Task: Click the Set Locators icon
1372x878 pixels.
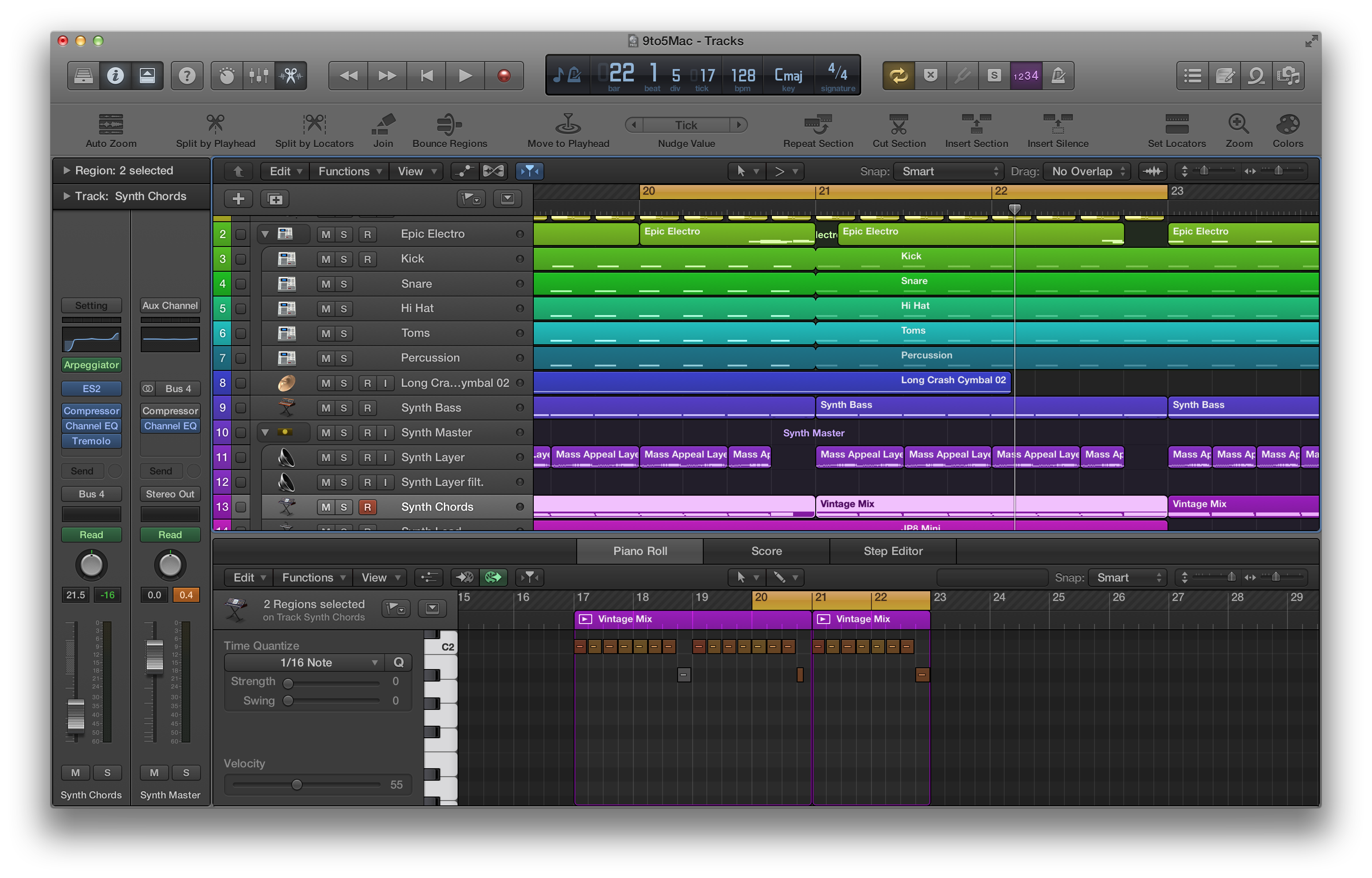Action: [1176, 124]
